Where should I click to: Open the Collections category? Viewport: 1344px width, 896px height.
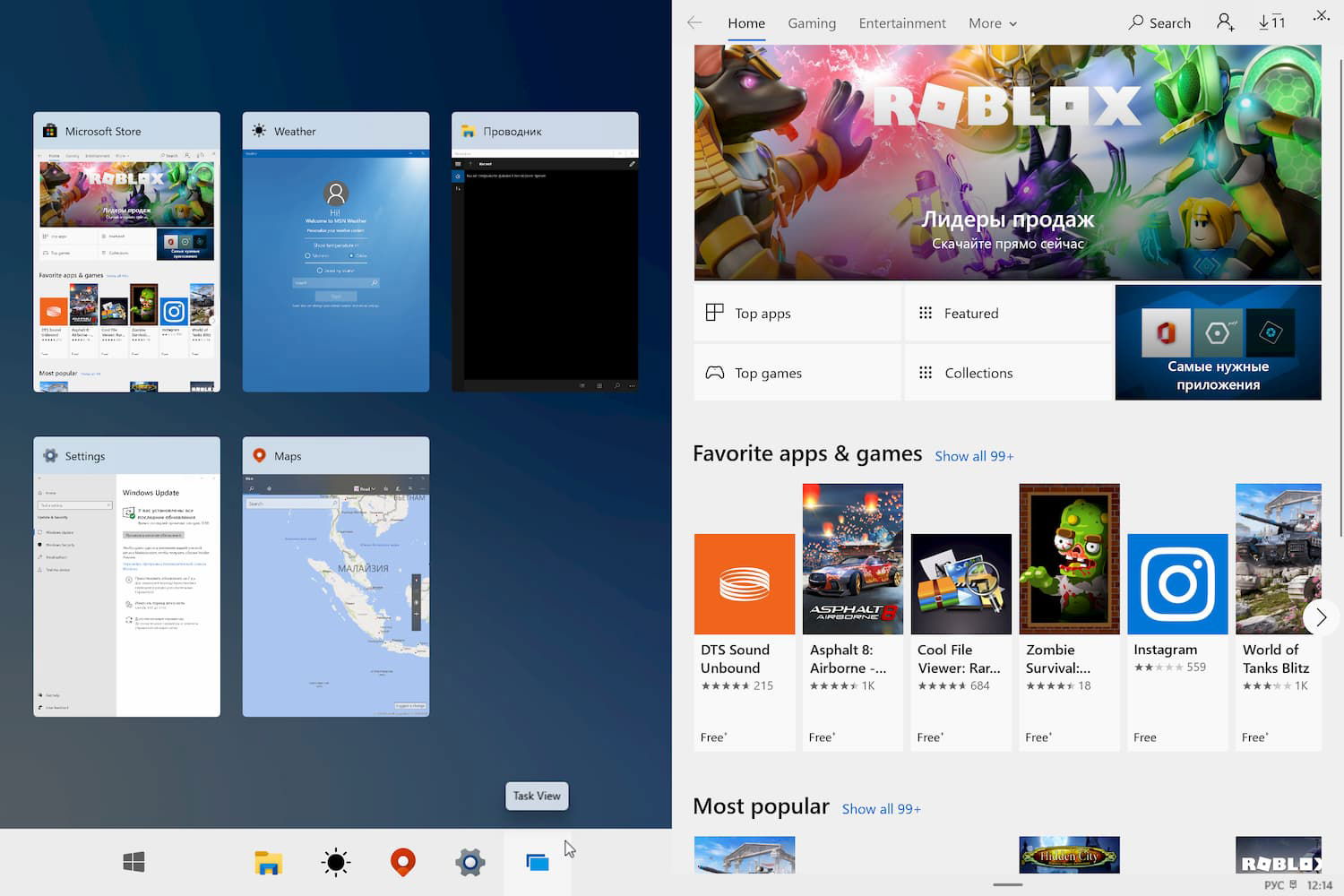tap(1008, 373)
